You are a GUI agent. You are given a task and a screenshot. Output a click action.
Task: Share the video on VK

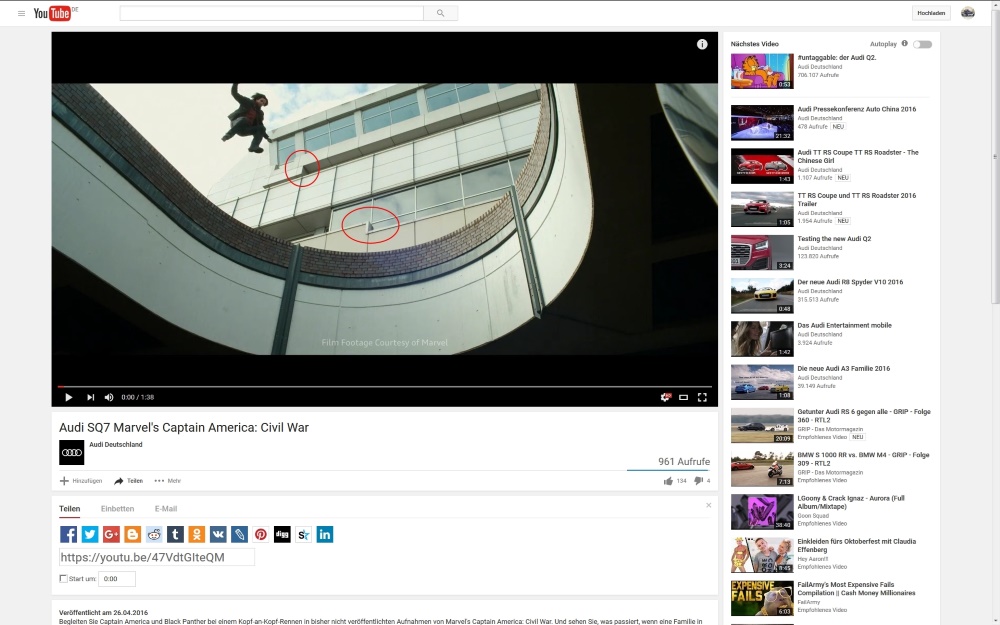(x=218, y=534)
